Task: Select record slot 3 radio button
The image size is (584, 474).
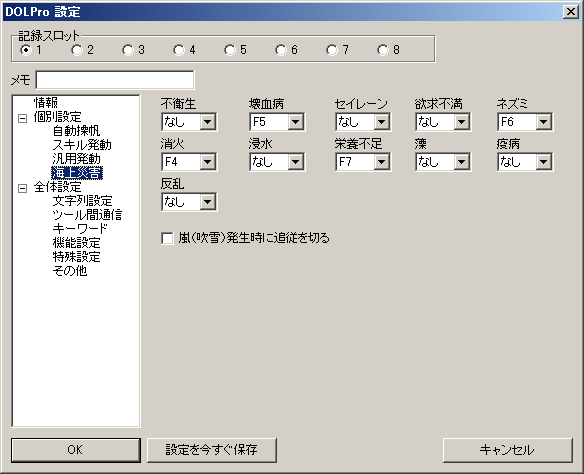Action: pyautogui.click(x=128, y=50)
